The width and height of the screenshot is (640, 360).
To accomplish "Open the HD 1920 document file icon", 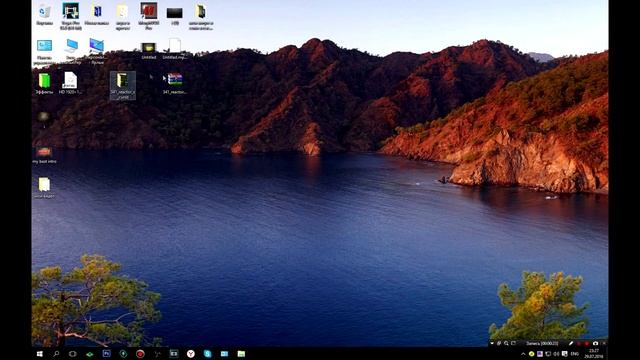I will point(70,83).
